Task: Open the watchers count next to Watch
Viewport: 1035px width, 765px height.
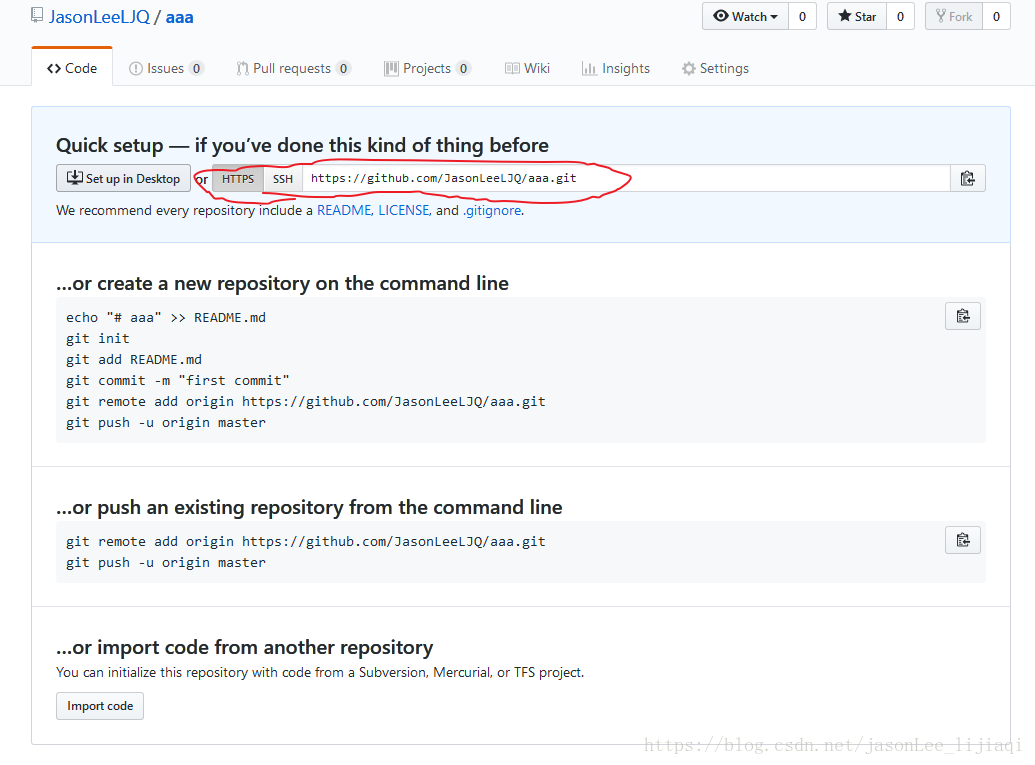Action: tap(803, 17)
